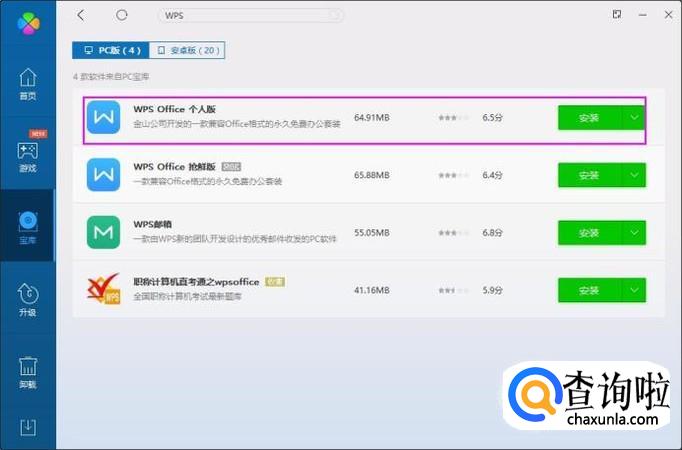This screenshot has height=450, width=682.
Task: Open the 职称计算机直考通之wpsoffice title
Action: point(196,282)
